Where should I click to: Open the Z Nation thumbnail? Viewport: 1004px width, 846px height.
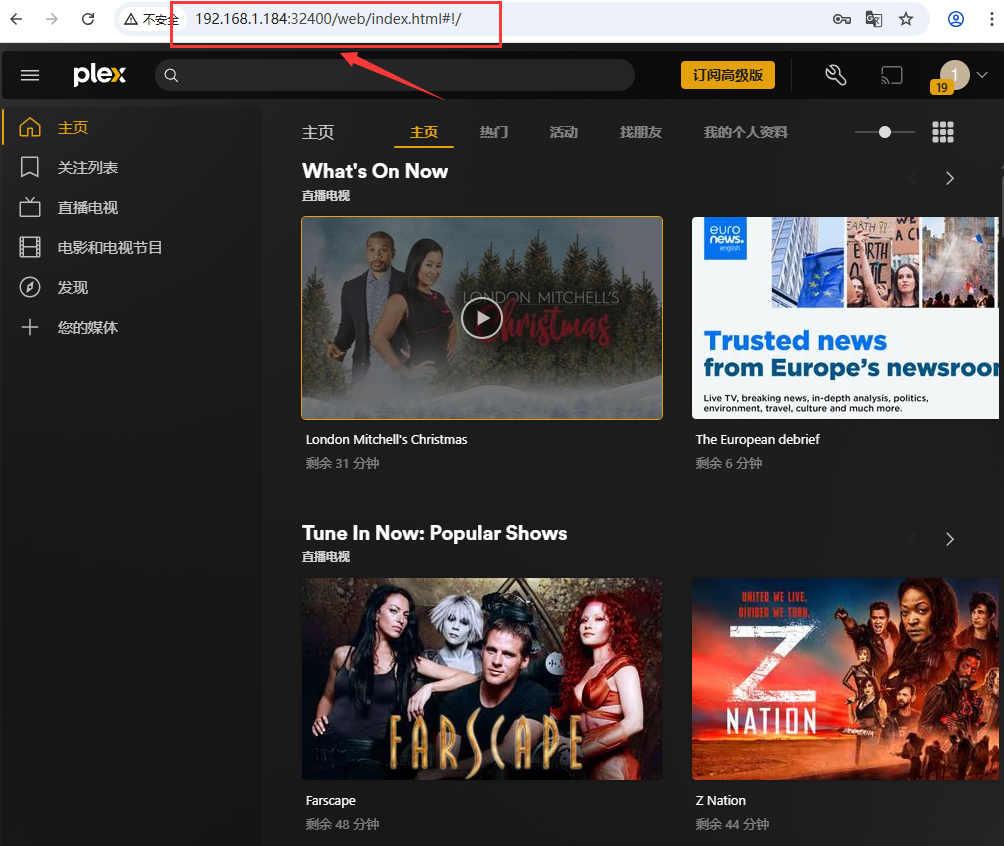point(845,679)
